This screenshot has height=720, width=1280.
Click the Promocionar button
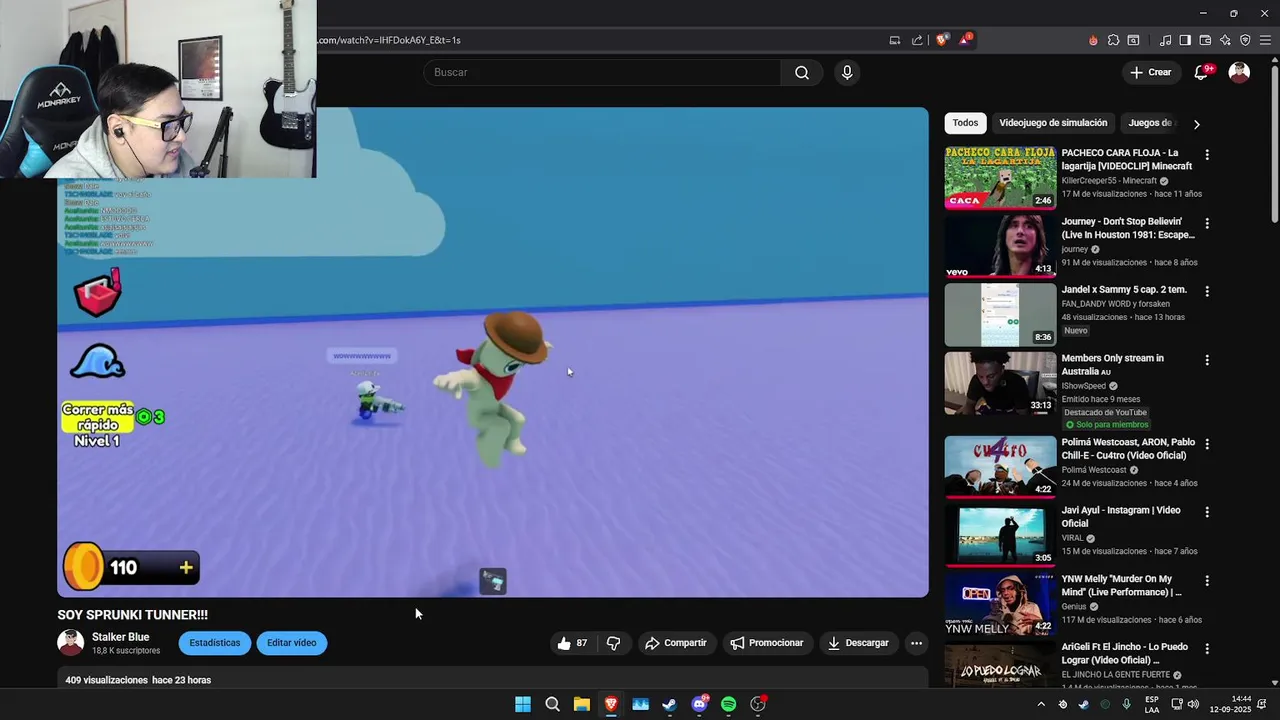click(766, 643)
